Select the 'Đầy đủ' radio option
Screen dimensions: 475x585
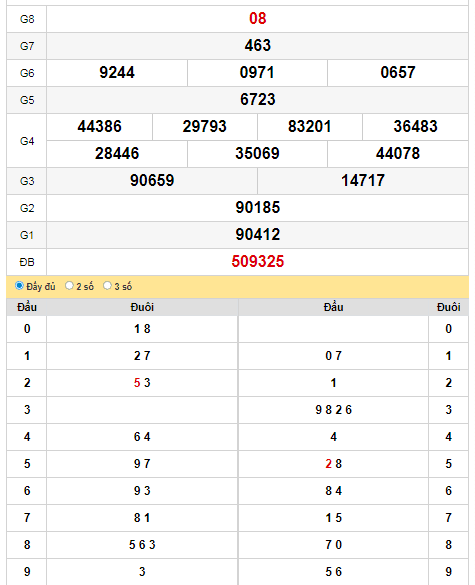pos(19,286)
